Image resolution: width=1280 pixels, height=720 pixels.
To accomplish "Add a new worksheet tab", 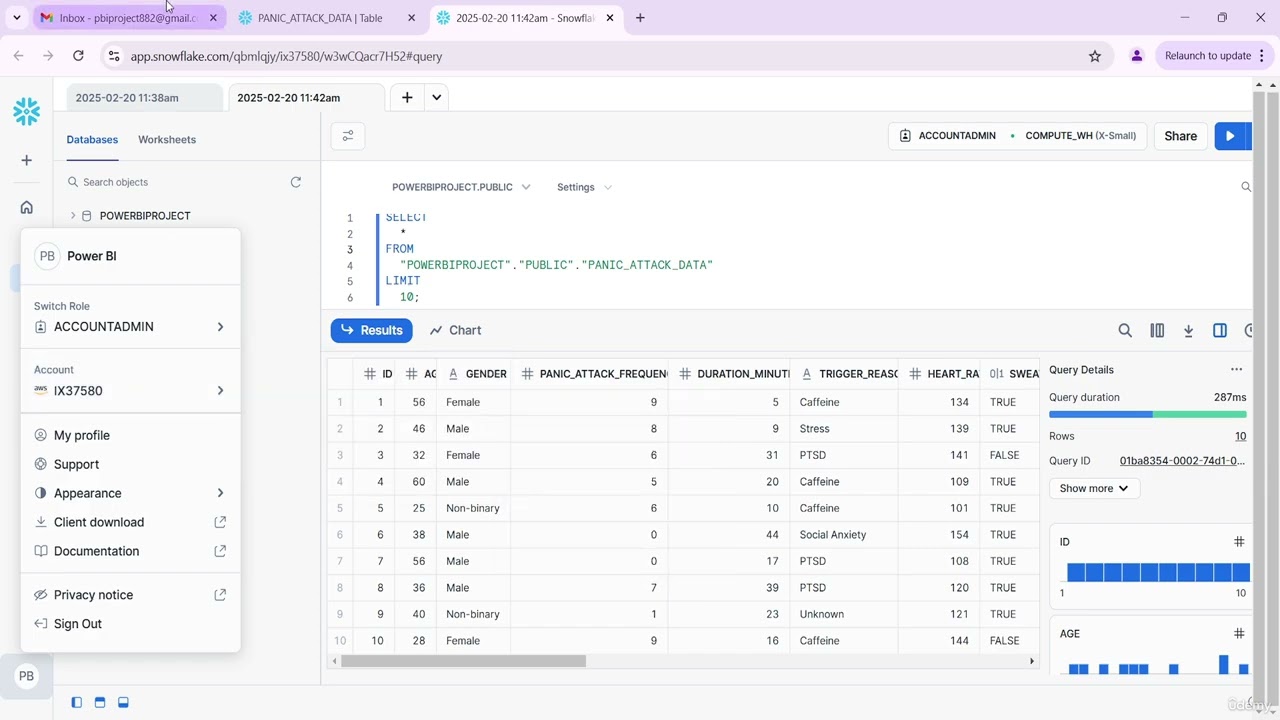I will pos(407,97).
